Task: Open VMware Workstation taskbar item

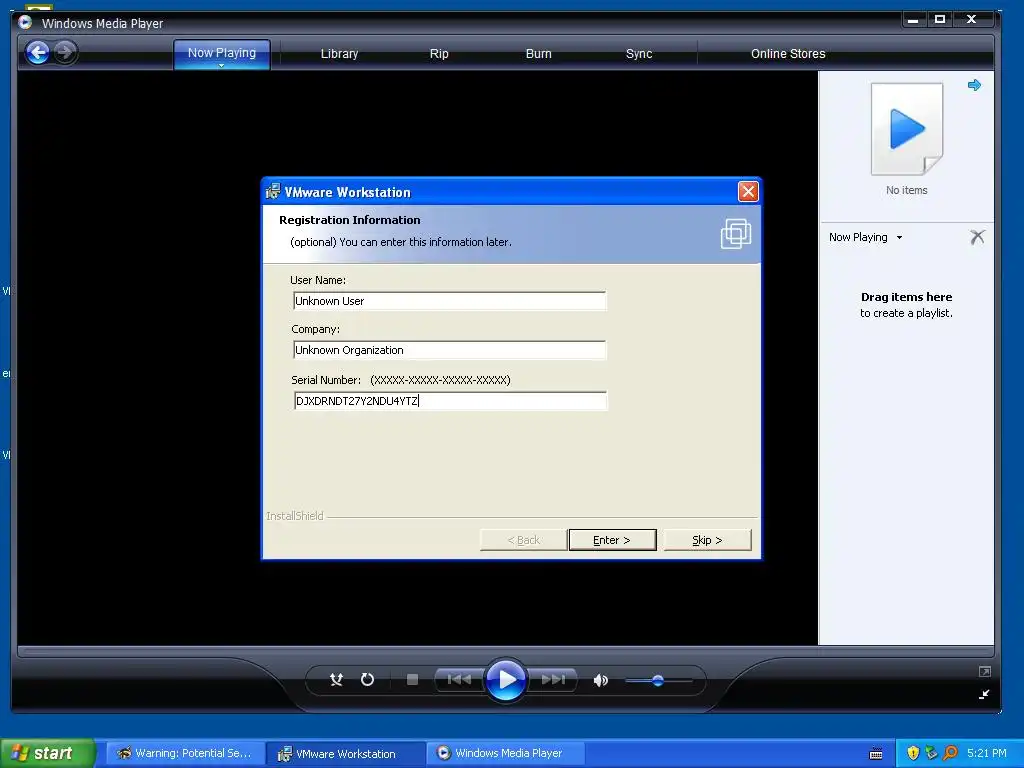Action: pyautogui.click(x=345, y=753)
